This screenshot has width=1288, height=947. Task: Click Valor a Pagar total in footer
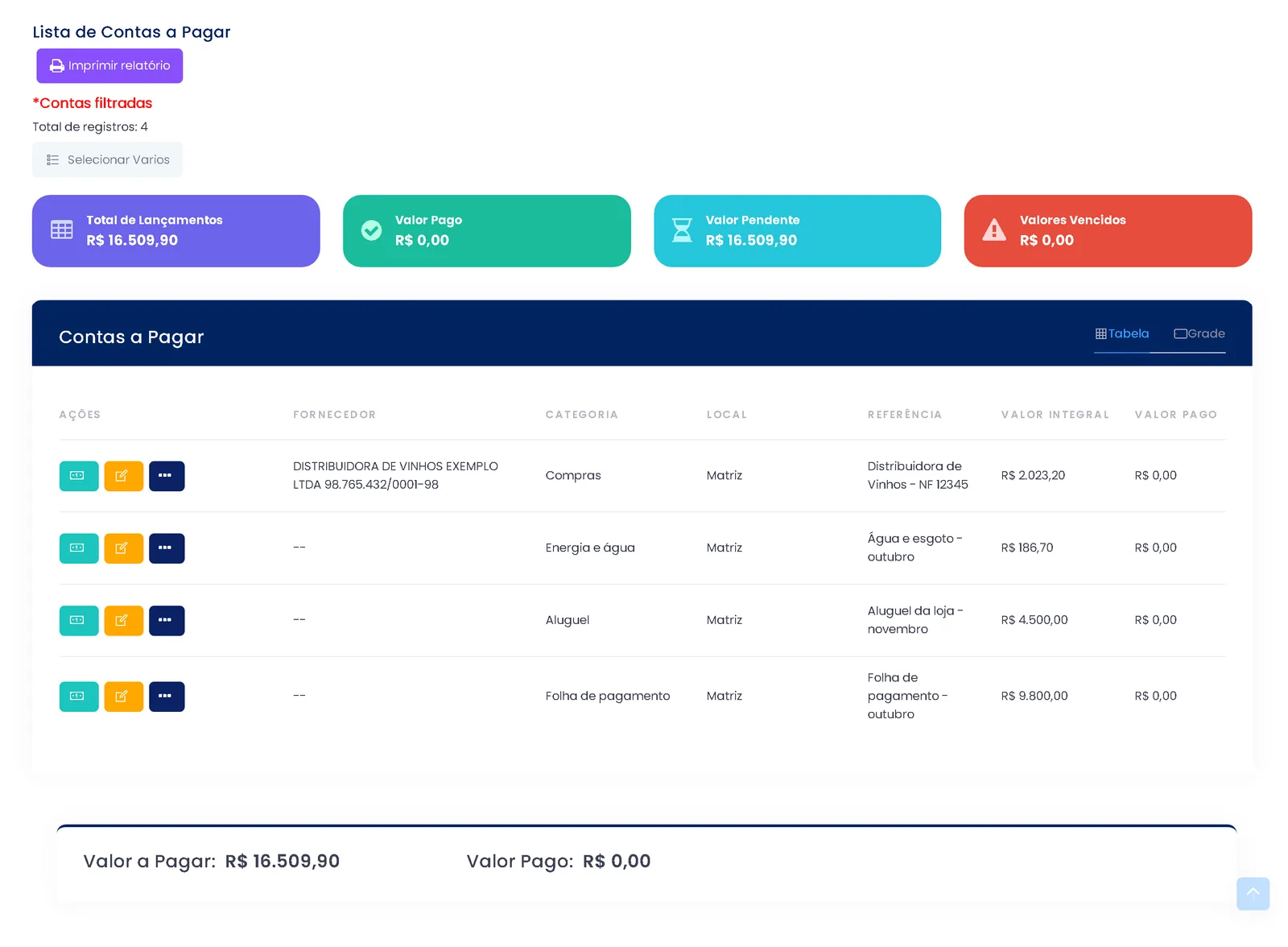coord(212,862)
